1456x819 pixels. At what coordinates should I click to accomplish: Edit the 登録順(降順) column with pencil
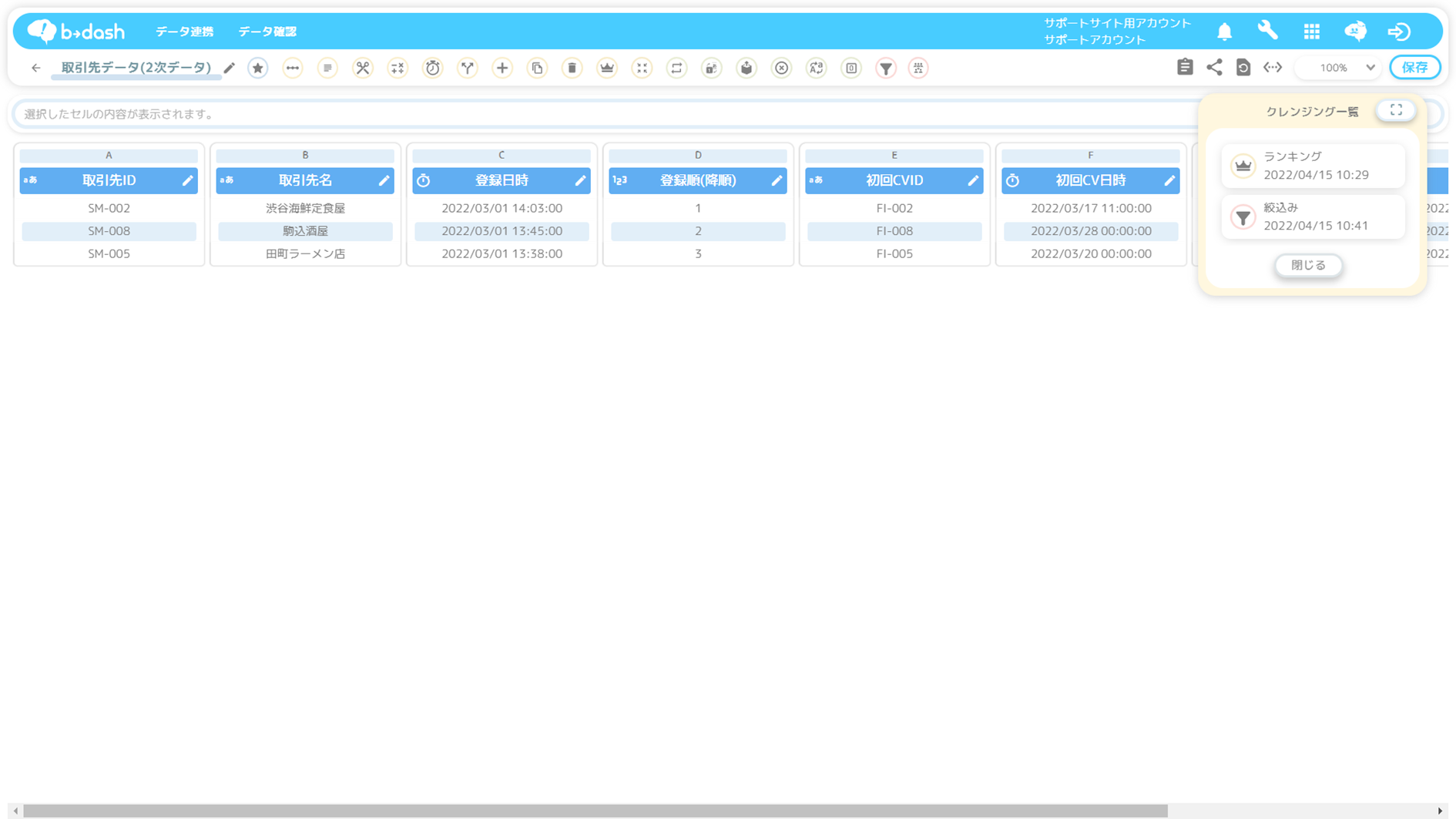click(x=777, y=180)
